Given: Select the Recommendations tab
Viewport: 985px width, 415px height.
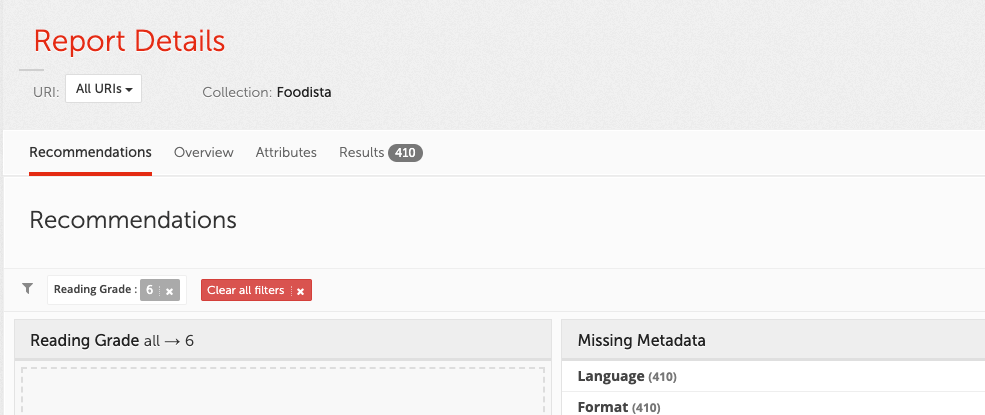Looking at the screenshot, I should [x=90, y=153].
